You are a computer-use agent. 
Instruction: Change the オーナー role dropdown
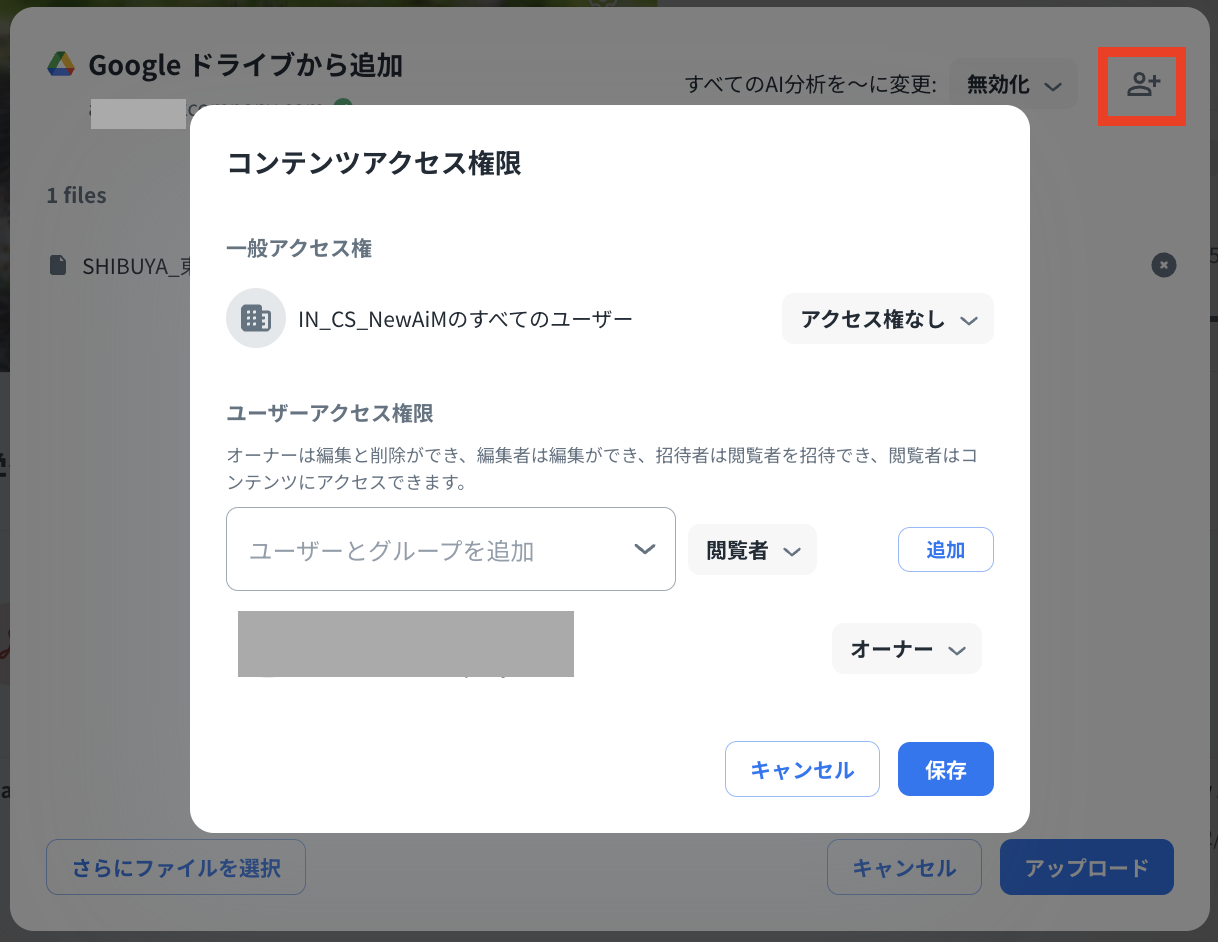tap(906, 649)
